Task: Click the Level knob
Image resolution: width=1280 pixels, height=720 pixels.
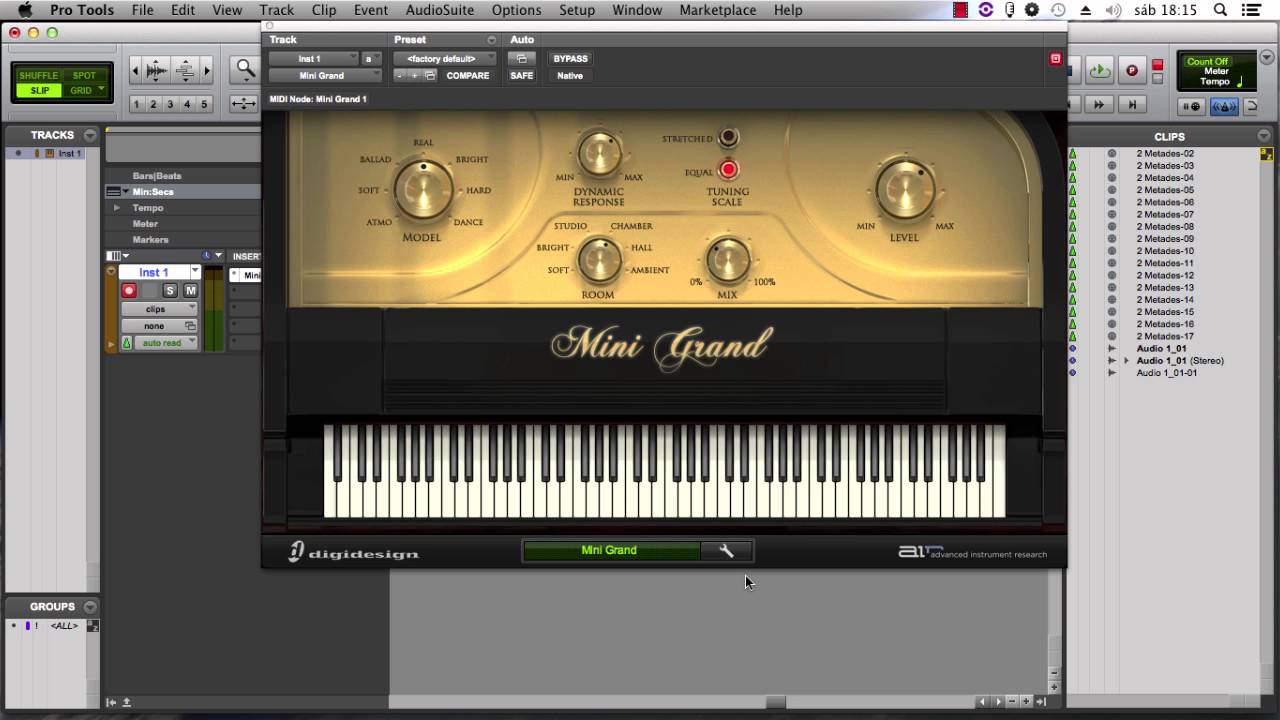Action: (x=904, y=189)
